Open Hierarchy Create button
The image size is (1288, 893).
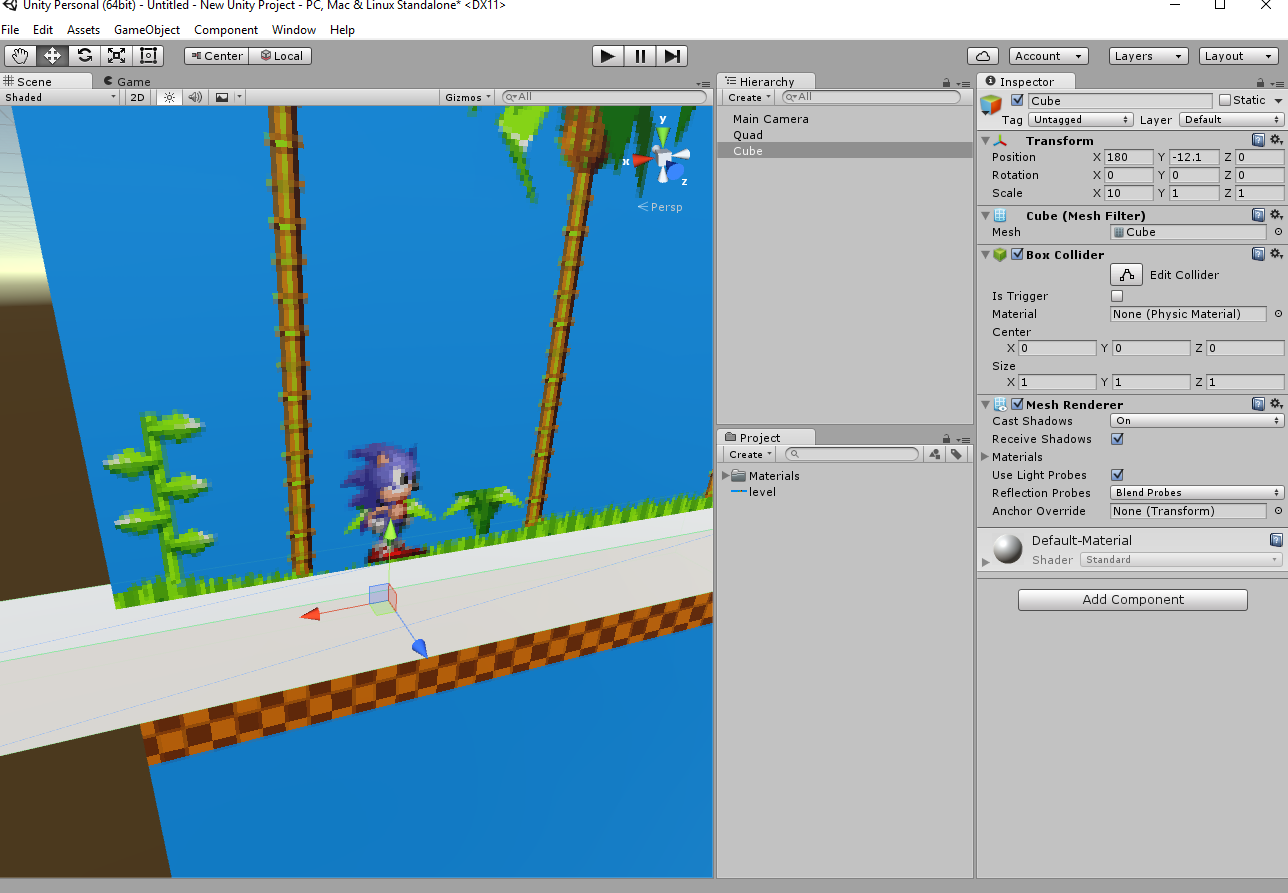750,97
